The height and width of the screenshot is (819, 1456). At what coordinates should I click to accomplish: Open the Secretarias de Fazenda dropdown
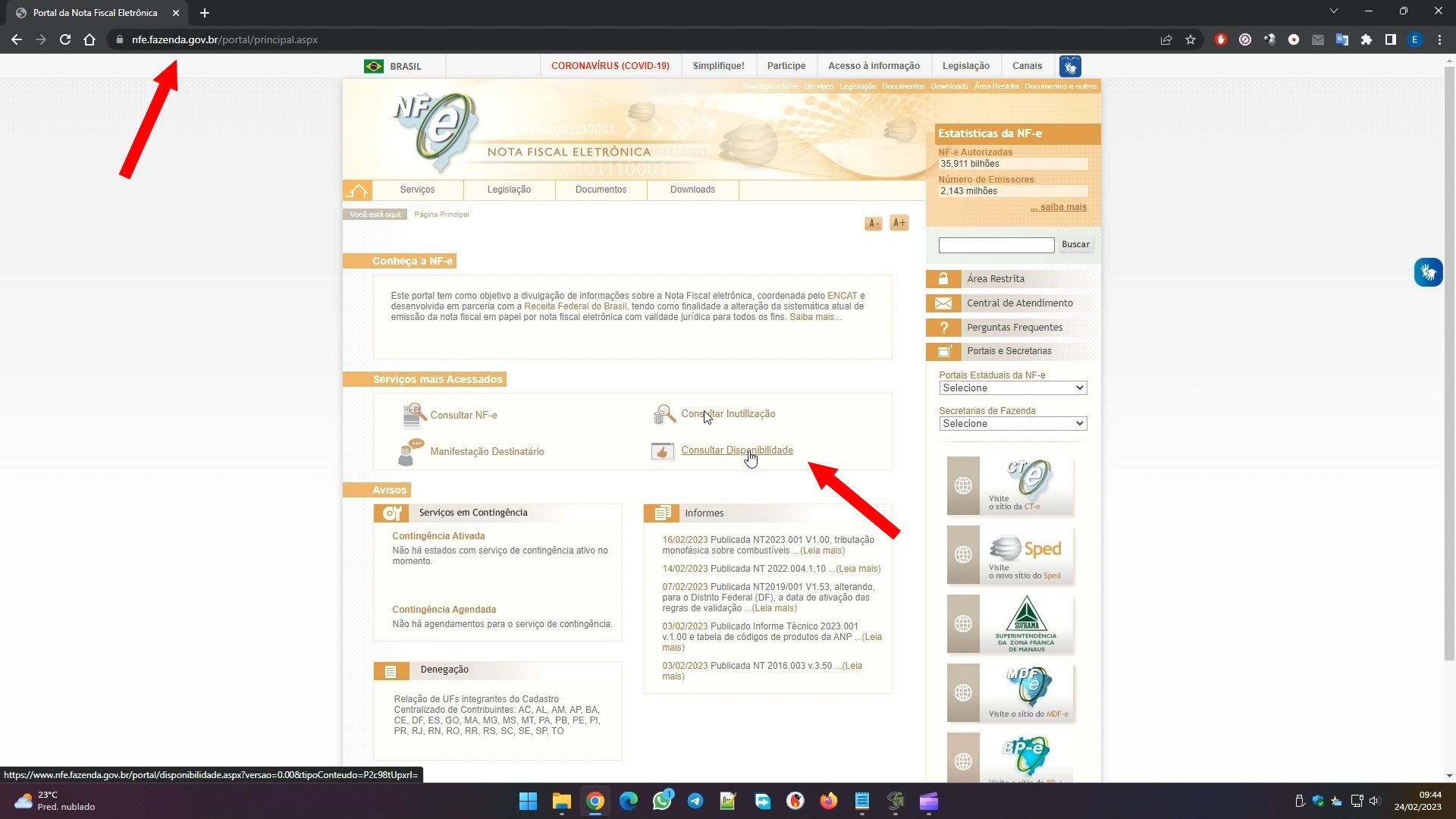[1013, 424]
